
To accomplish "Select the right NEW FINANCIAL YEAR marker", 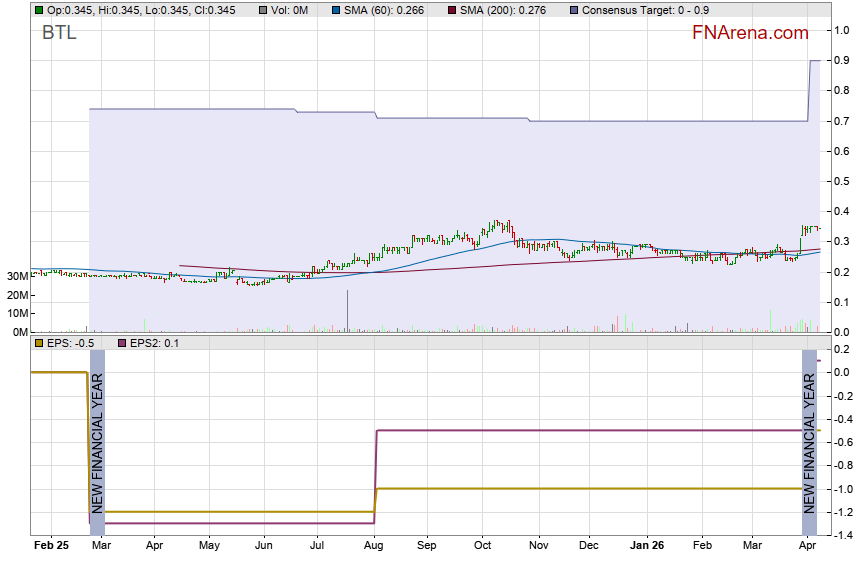I will click(x=809, y=441).
